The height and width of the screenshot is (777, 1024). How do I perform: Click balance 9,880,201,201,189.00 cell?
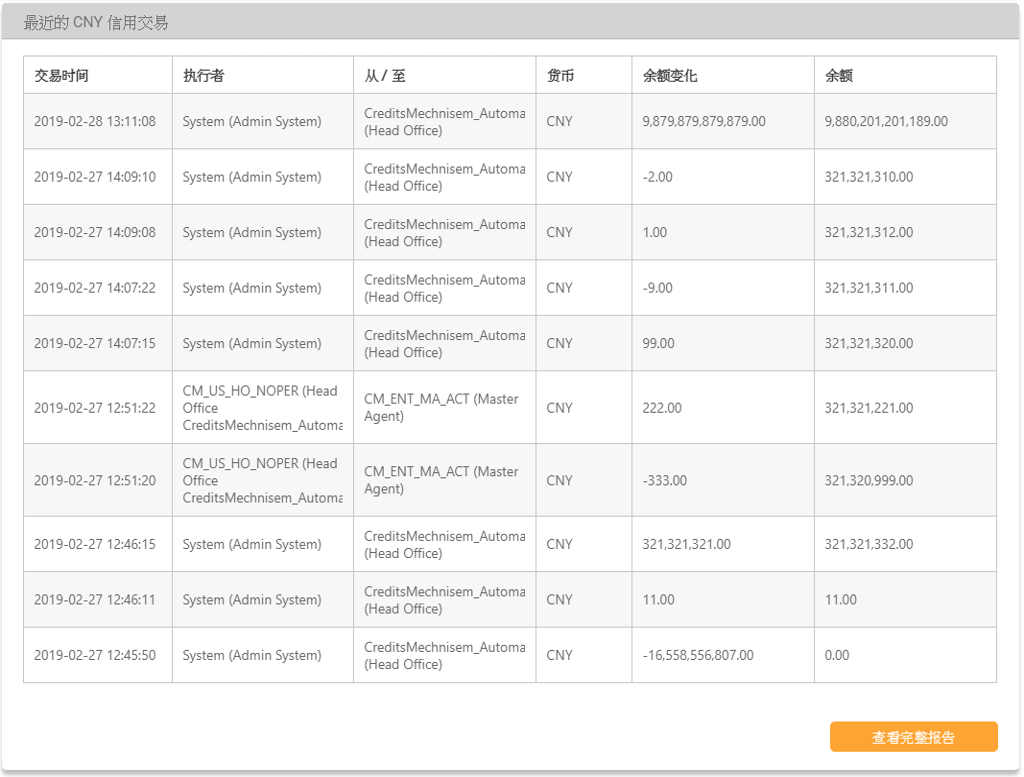click(886, 122)
